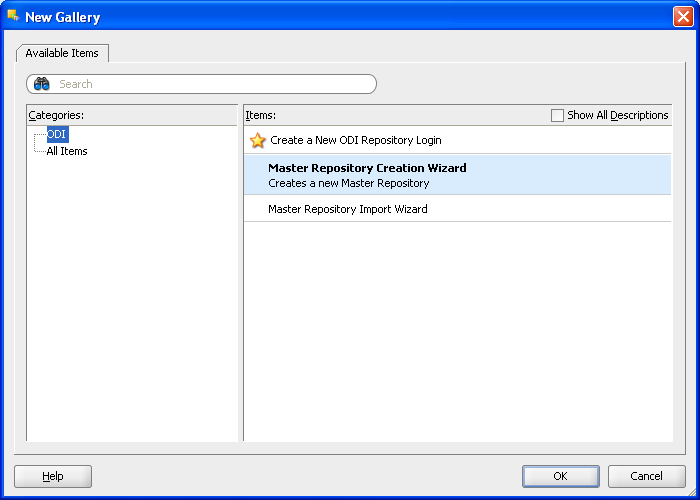Click the New Gallery title bar icon
This screenshot has width=700, height=500.
point(13,16)
